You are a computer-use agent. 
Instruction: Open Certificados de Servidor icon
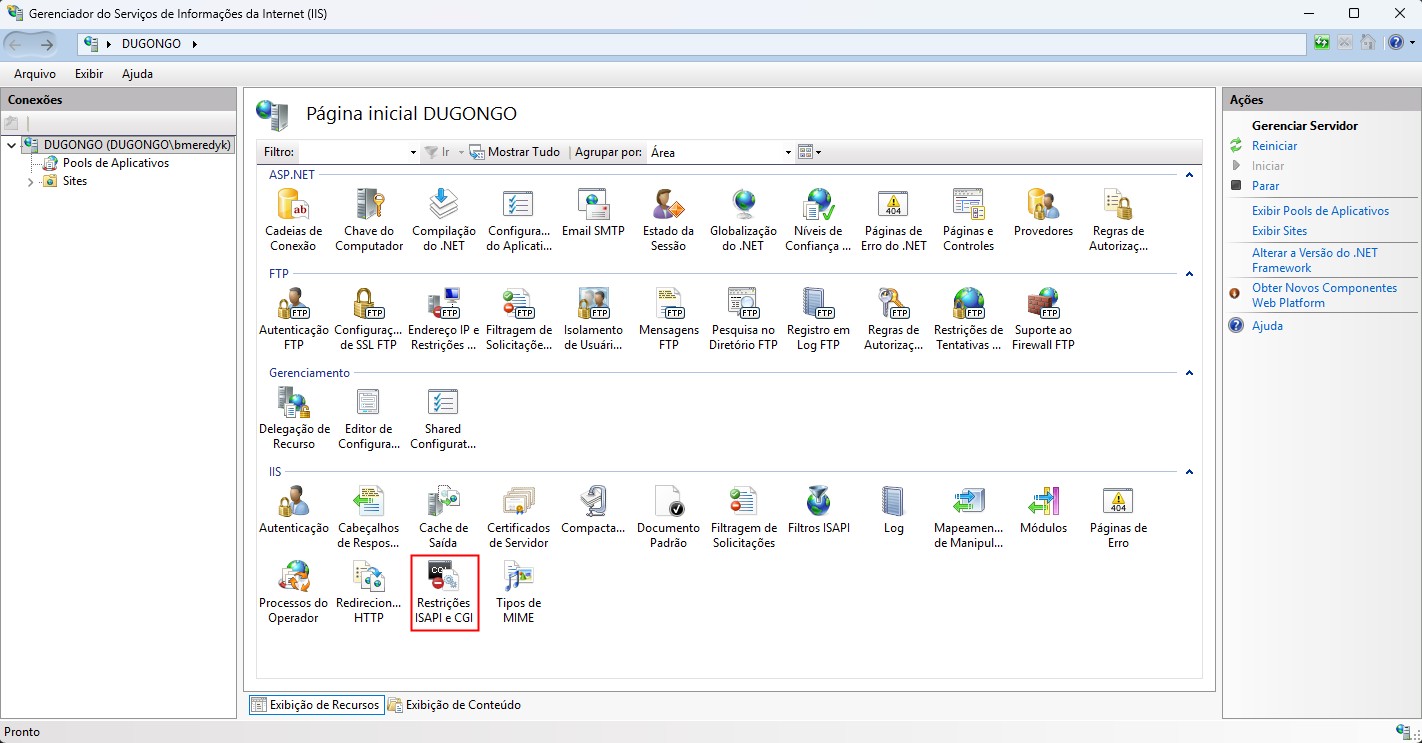click(518, 517)
